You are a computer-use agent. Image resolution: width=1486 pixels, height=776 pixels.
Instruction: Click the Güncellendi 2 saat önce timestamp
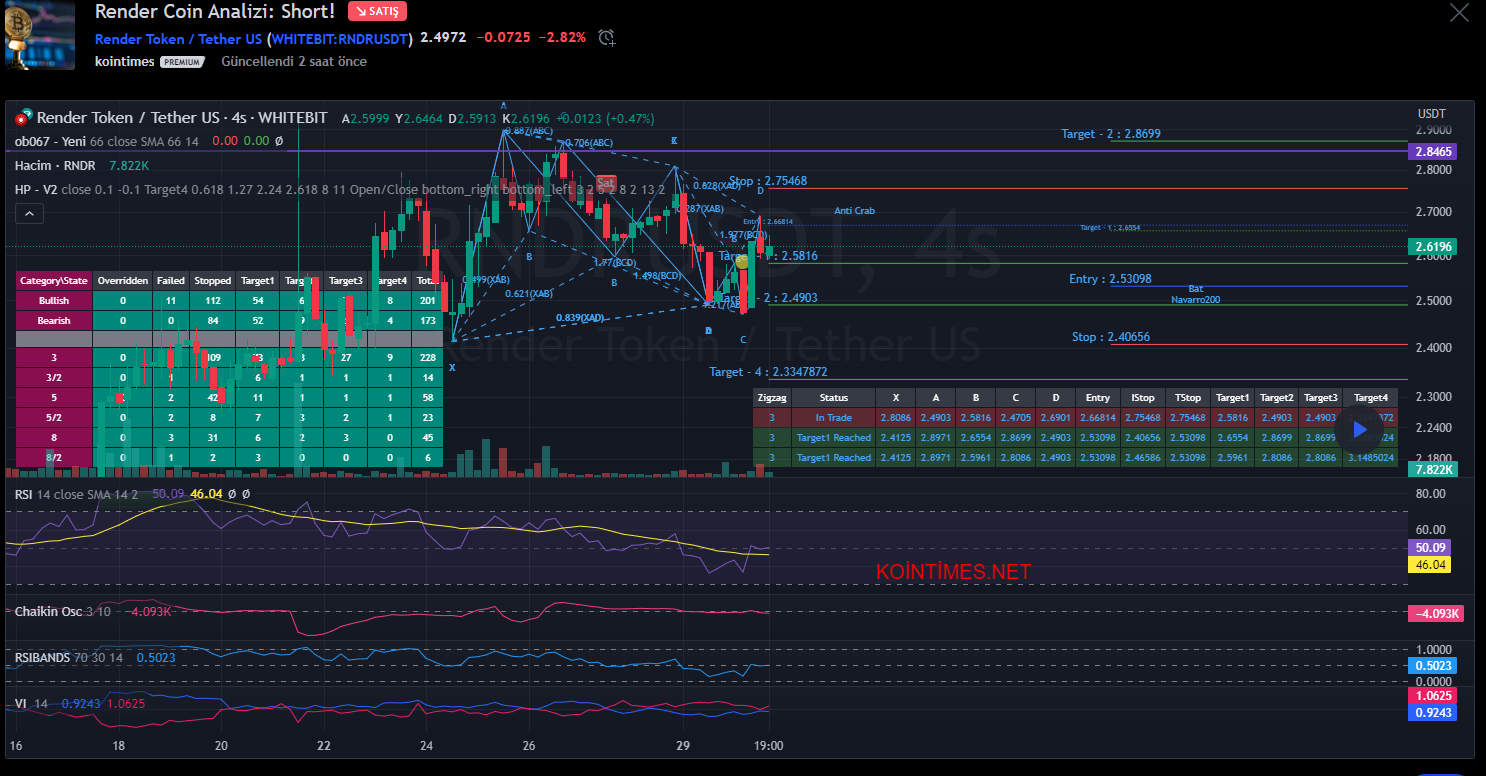[294, 61]
